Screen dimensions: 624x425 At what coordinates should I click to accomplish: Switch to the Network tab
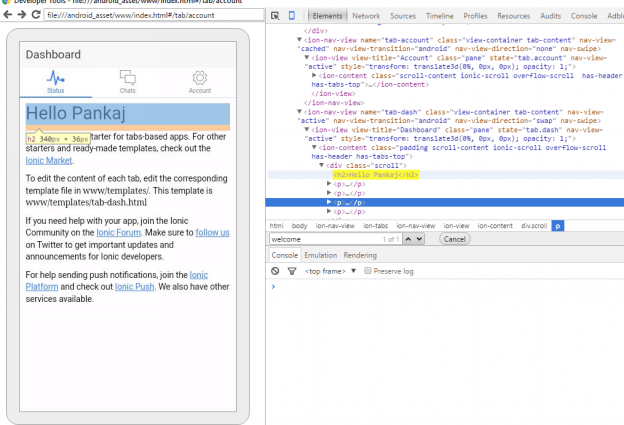[365, 16]
